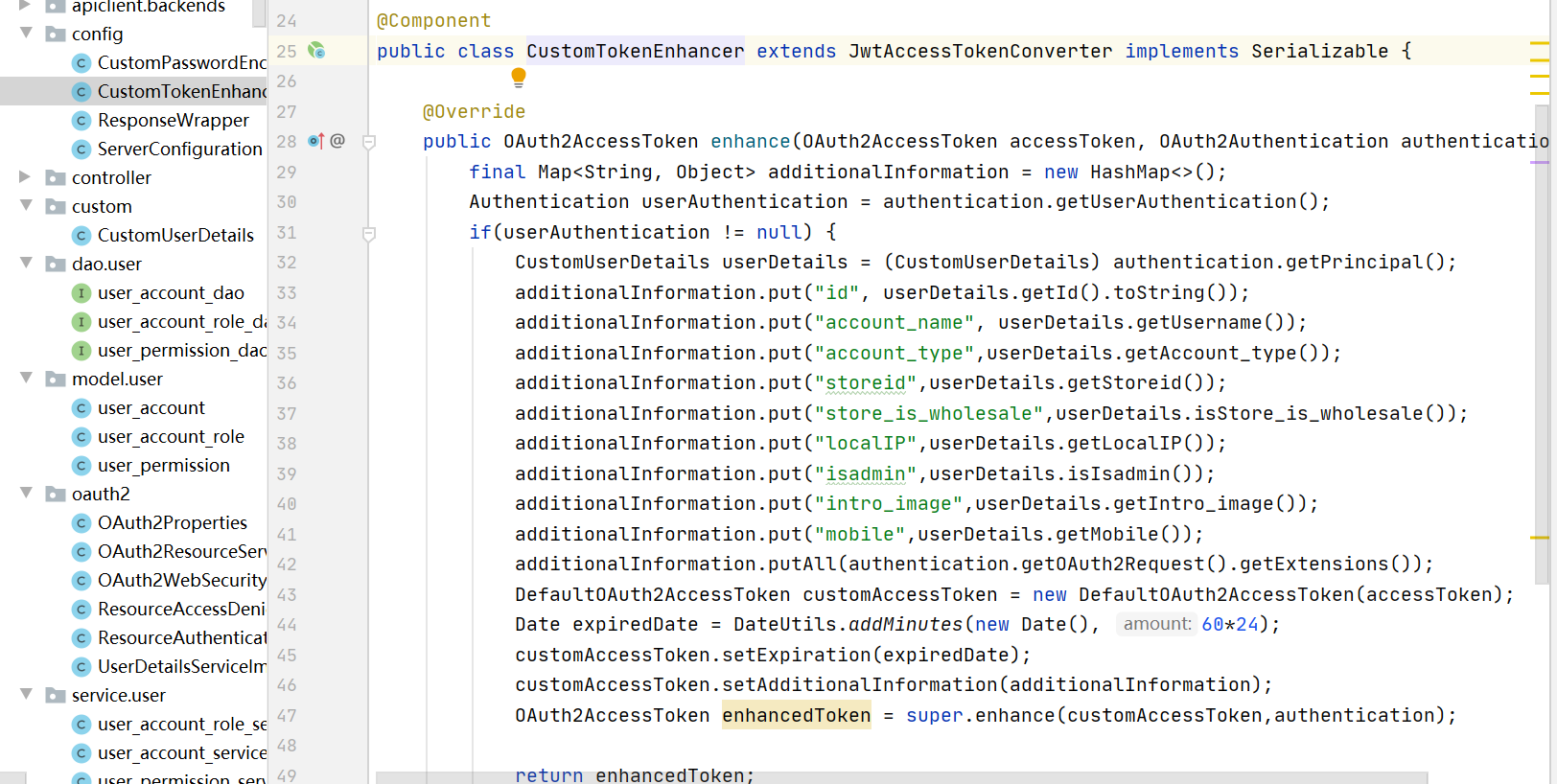The image size is (1557, 784).
Task: Click the purple marker stripe on error bar
Action: (x=1540, y=162)
